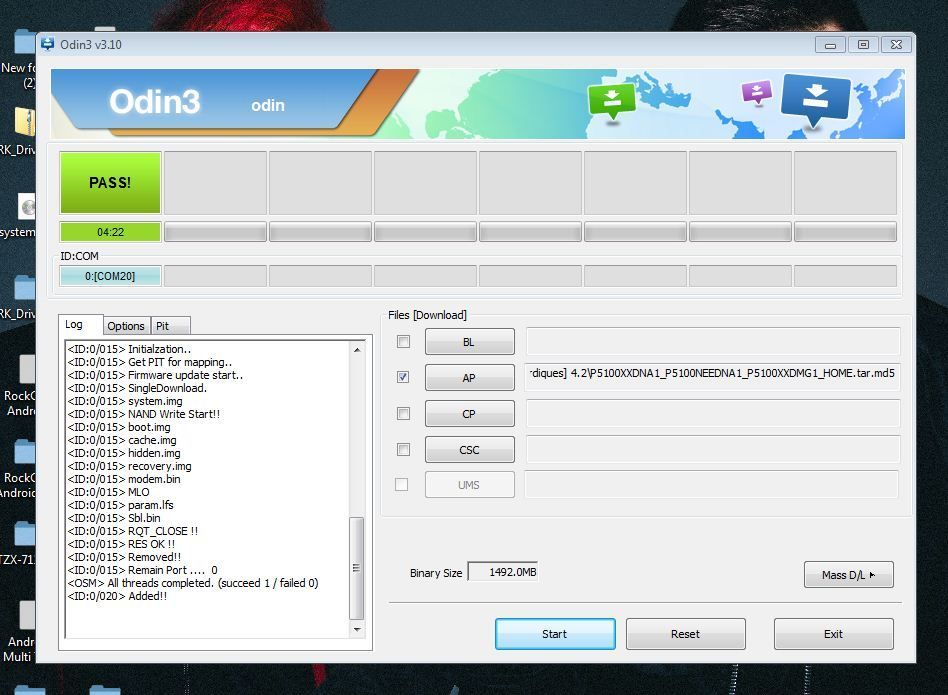The height and width of the screenshot is (695, 948).
Task: Click log scrollbar down arrow
Action: point(357,630)
